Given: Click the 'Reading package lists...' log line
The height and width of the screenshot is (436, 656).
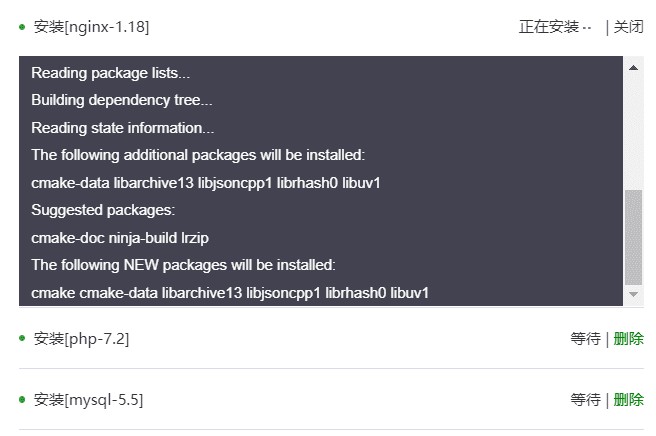Looking at the screenshot, I should pos(110,73).
